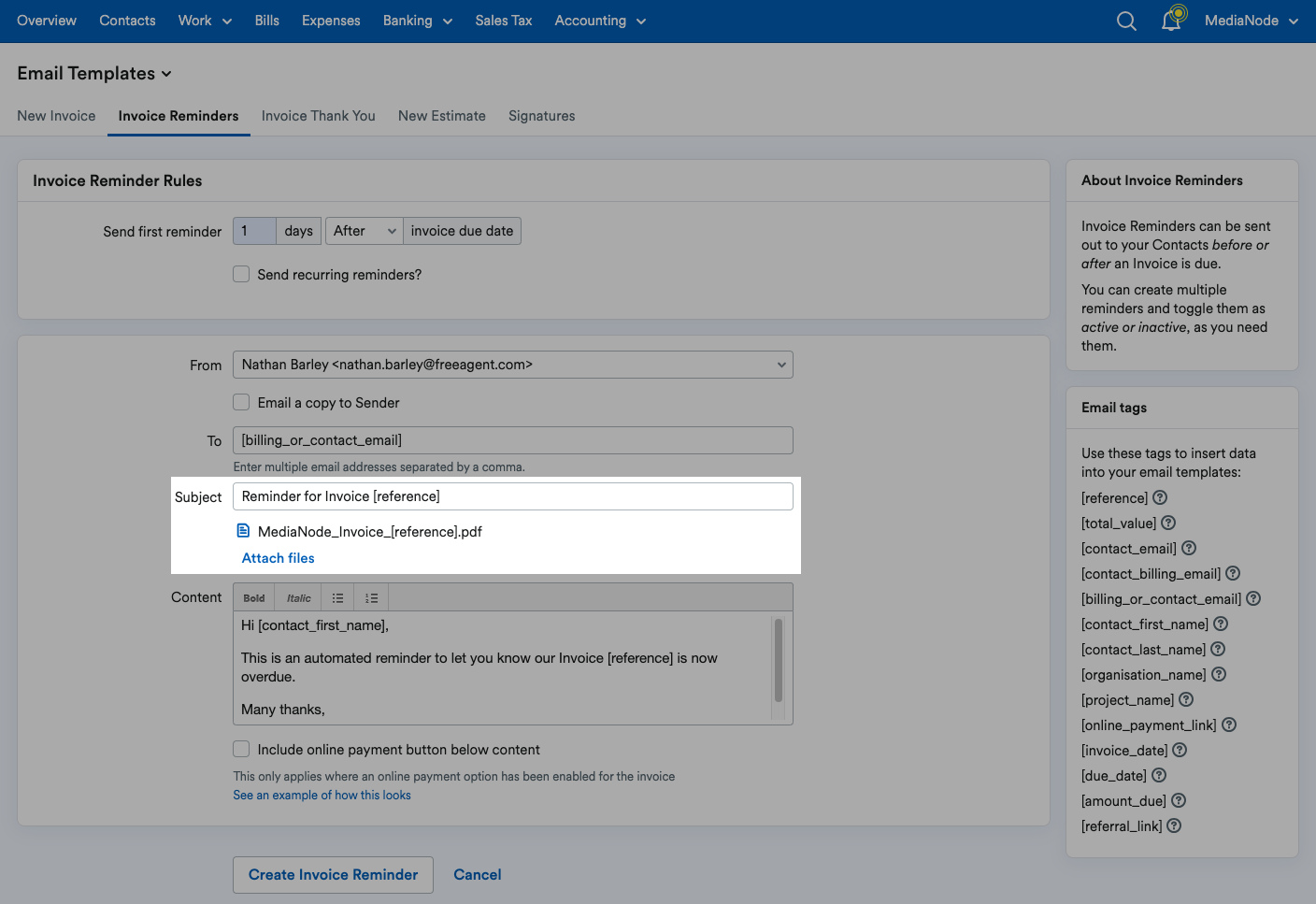1316x904 pixels.
Task: Open the From sender dropdown
Action: coord(513,365)
